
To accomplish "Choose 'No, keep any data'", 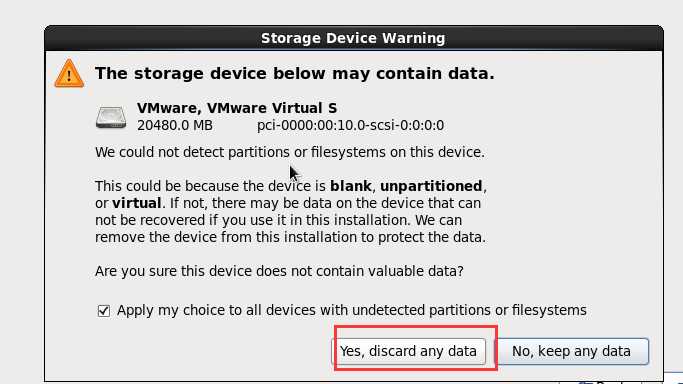I will (x=571, y=351).
